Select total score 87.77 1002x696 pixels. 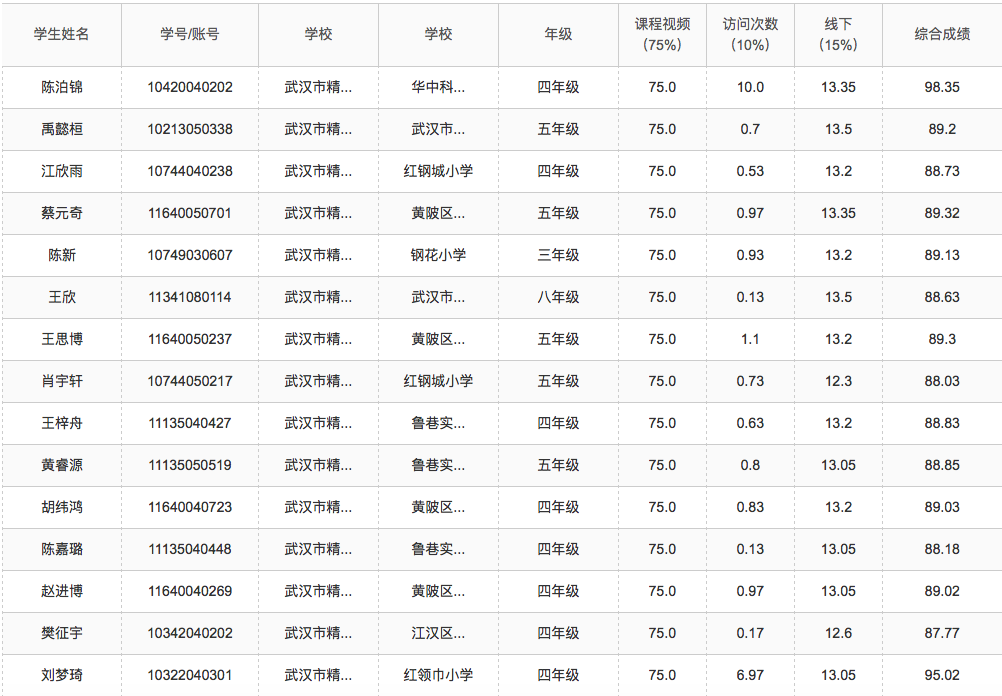pos(942,633)
